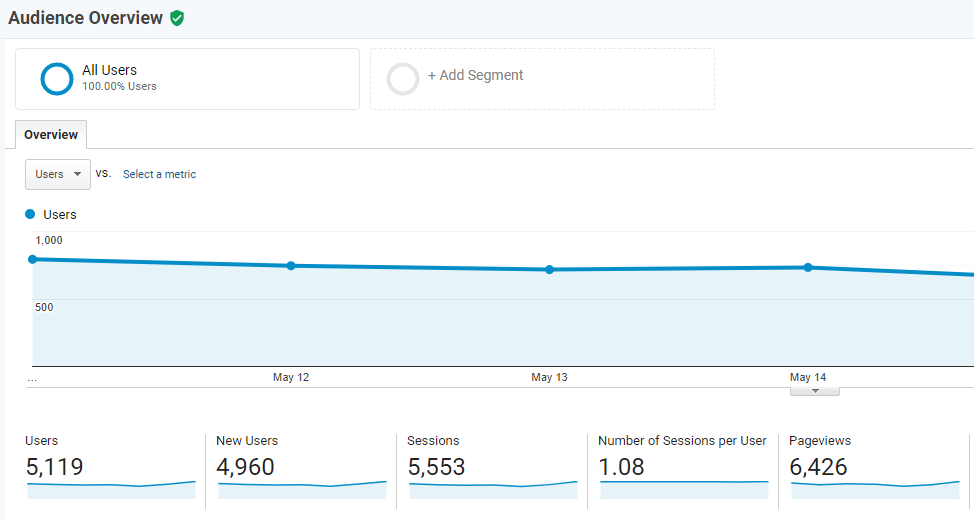
Task: Select the May 14 data point
Action: [808, 268]
